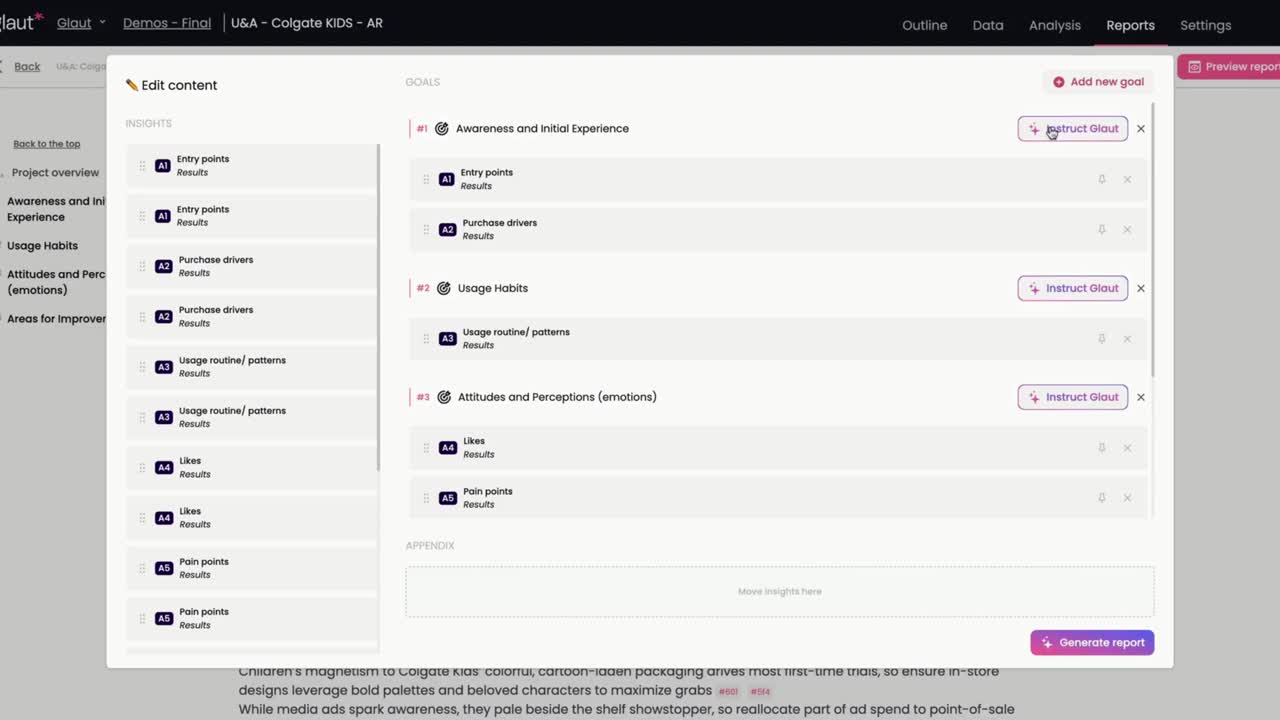Viewport: 1280px width, 720px height.
Task: Click the Generate report button
Action: pyautogui.click(x=1092, y=642)
